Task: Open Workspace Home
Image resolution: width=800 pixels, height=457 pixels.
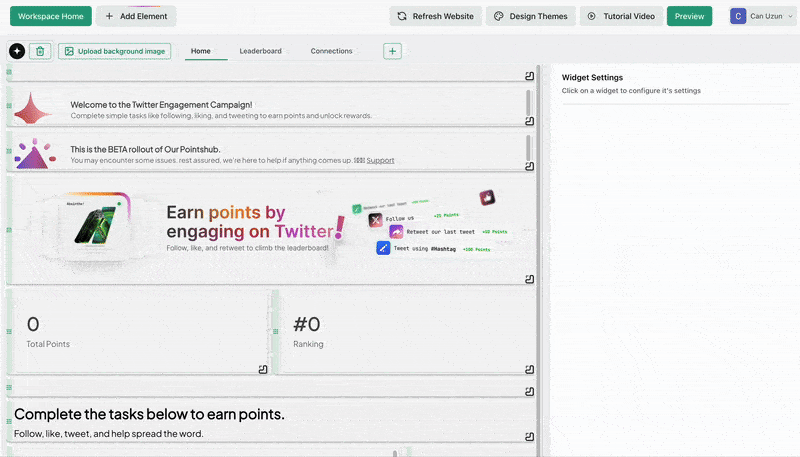Action: (x=51, y=16)
